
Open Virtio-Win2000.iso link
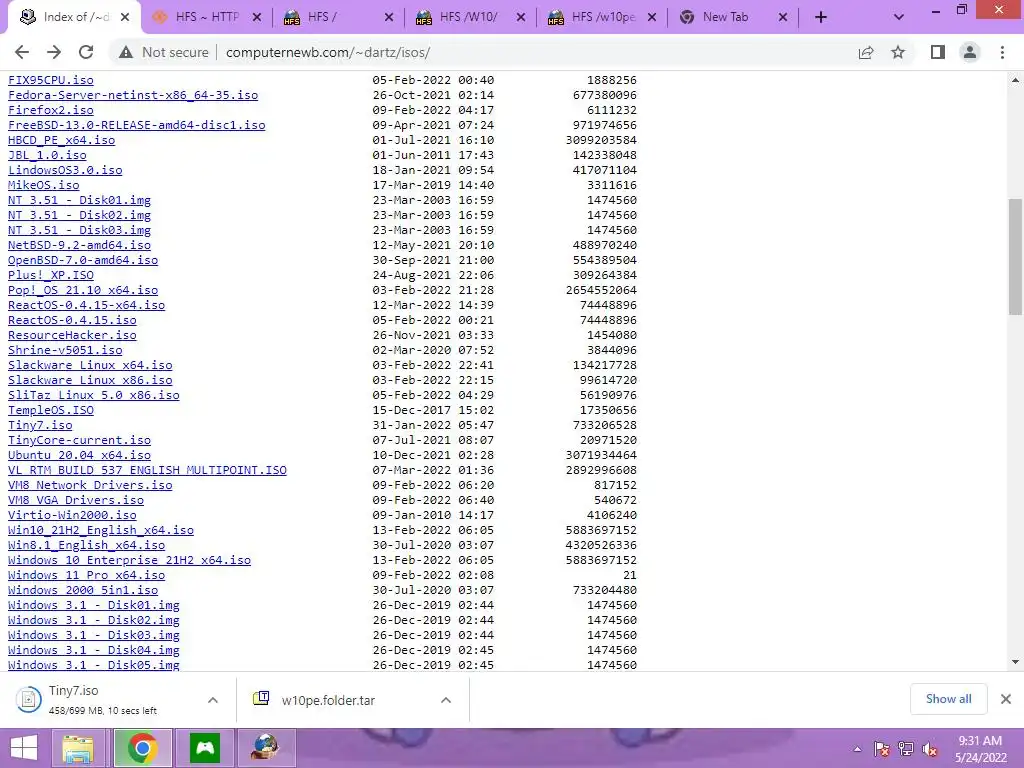coord(72,515)
